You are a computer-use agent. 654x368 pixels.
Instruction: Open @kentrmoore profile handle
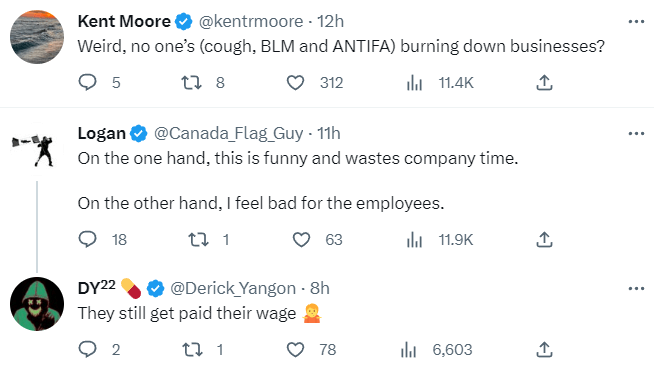(251, 21)
